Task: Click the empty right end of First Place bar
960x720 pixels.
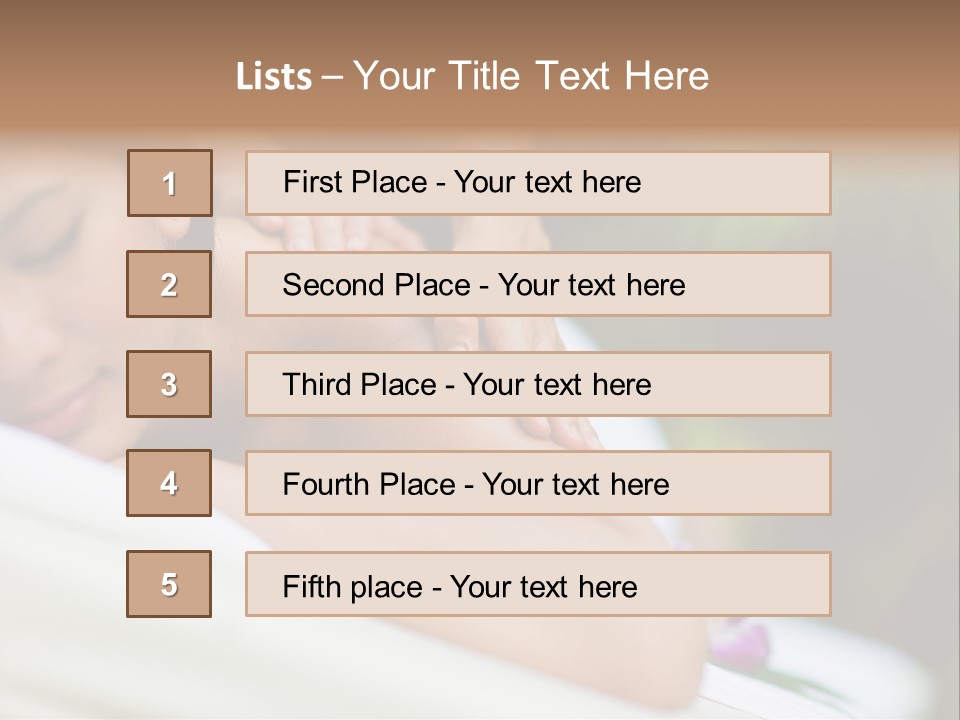Action: click(x=760, y=183)
